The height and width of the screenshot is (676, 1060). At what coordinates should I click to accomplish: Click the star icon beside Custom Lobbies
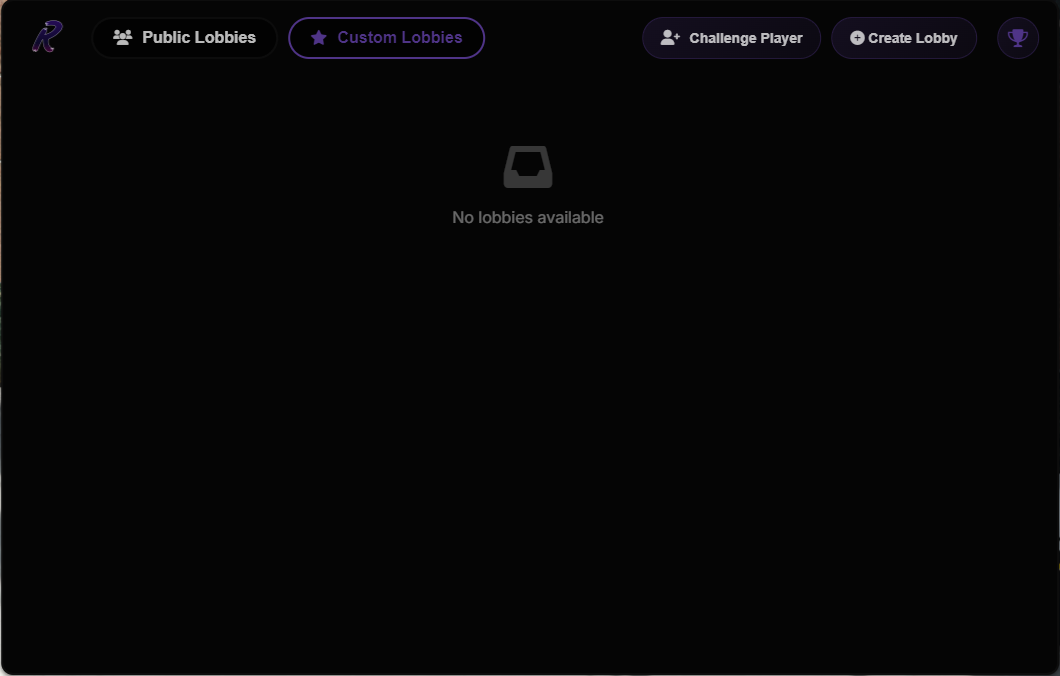[x=318, y=38]
